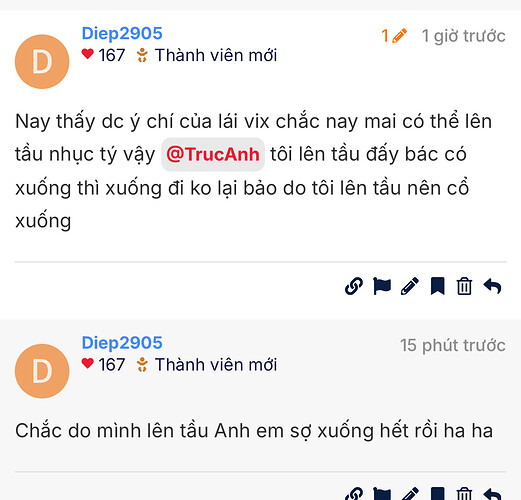This screenshot has height=500, width=521.
Task: Open Diep2905 username on first post
Action: tap(122, 33)
